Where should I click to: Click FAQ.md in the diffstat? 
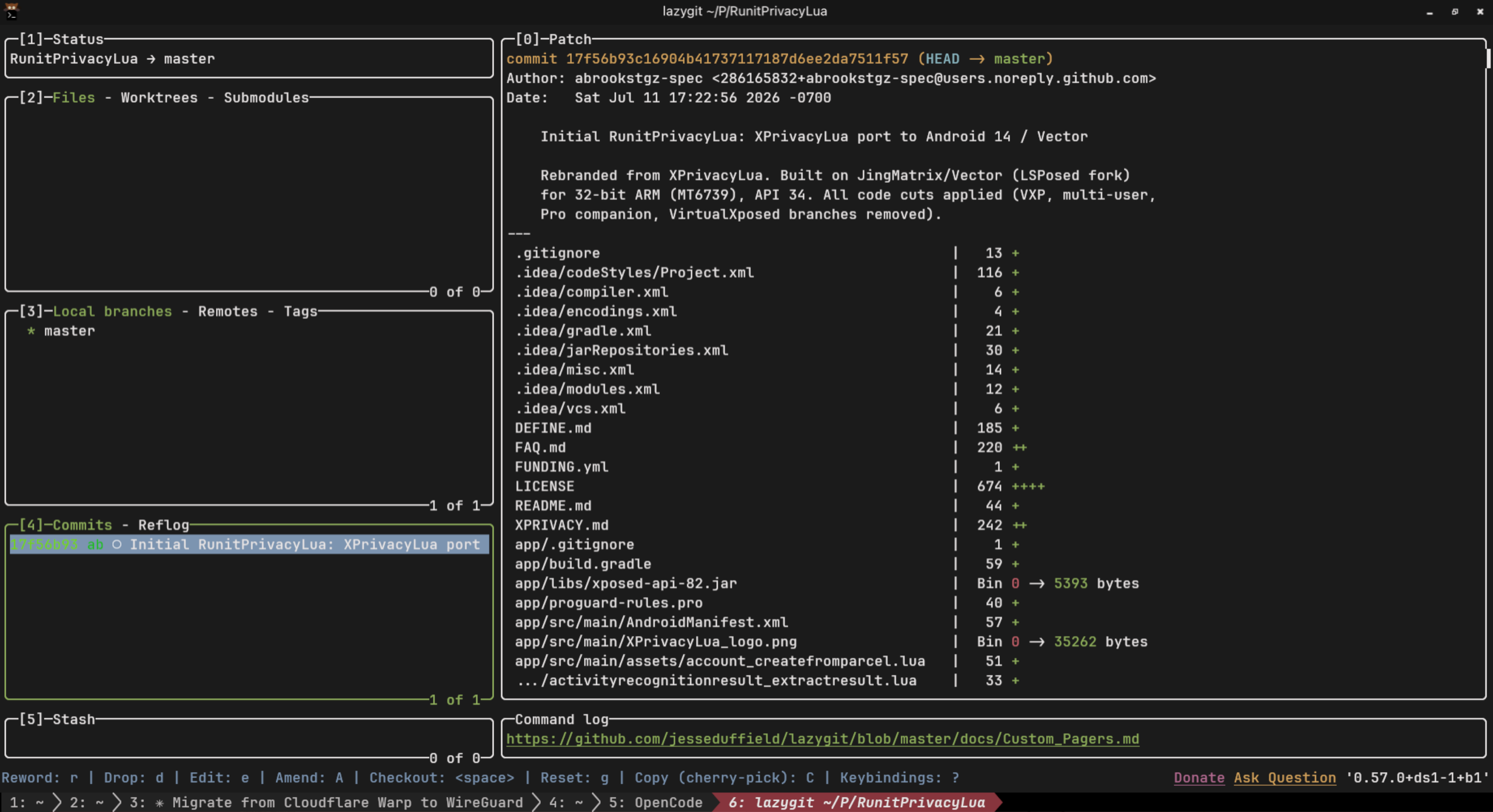(540, 447)
